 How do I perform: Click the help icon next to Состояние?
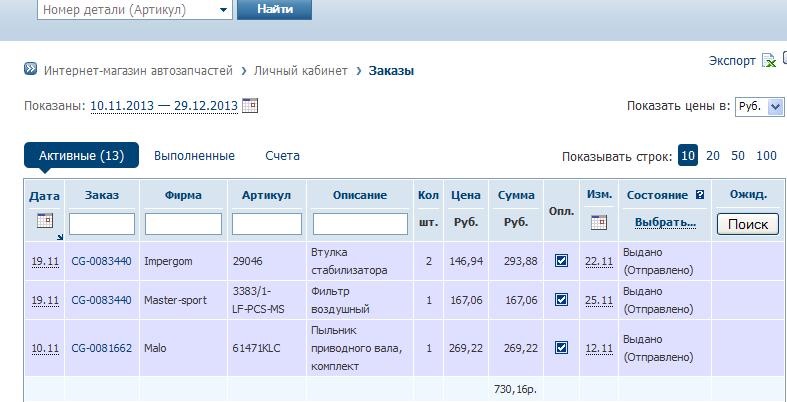point(700,195)
